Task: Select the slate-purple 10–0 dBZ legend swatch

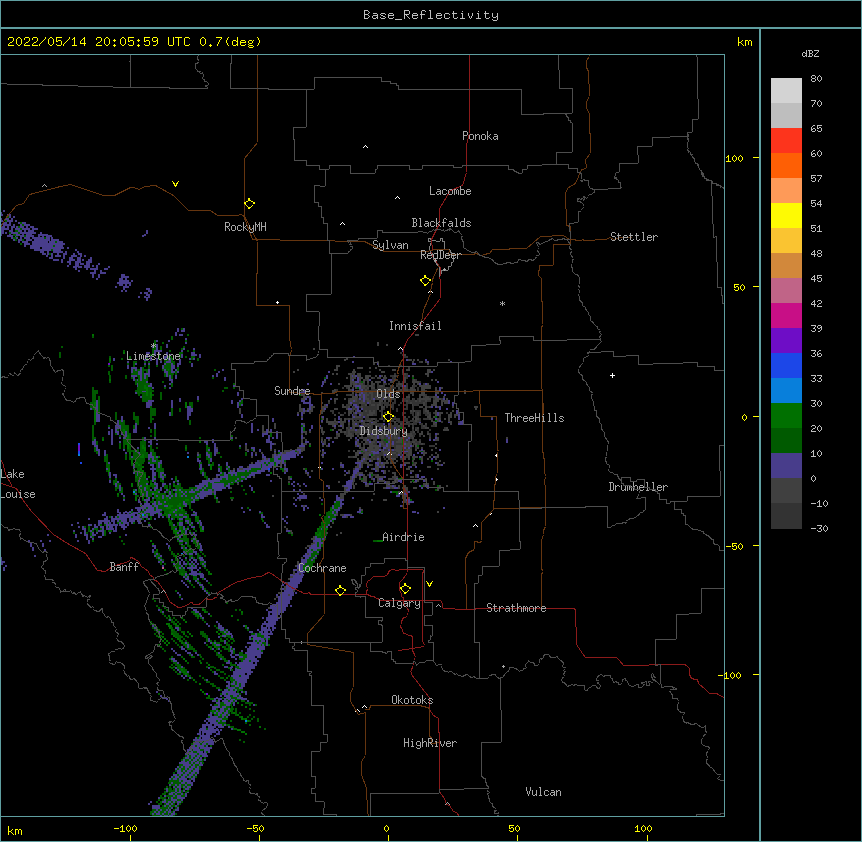Action: click(786, 466)
